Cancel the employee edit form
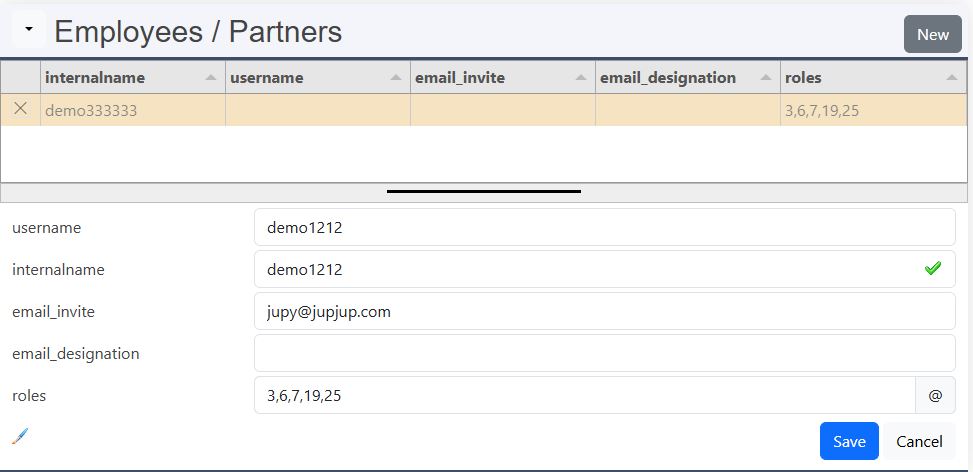The width and height of the screenshot is (973, 472). pos(918,441)
